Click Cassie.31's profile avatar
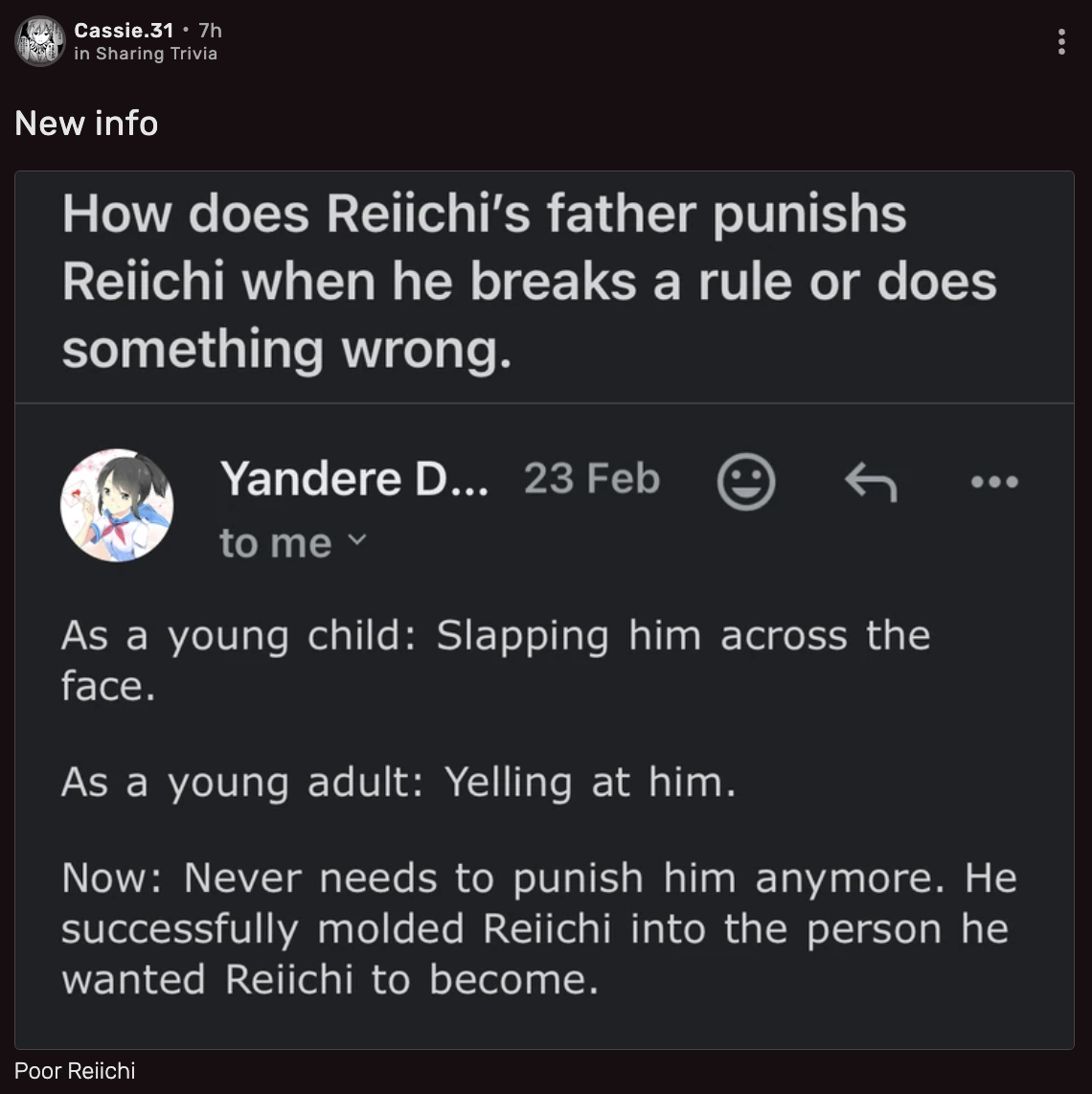This screenshot has height=1094, width=1092. tap(39, 41)
